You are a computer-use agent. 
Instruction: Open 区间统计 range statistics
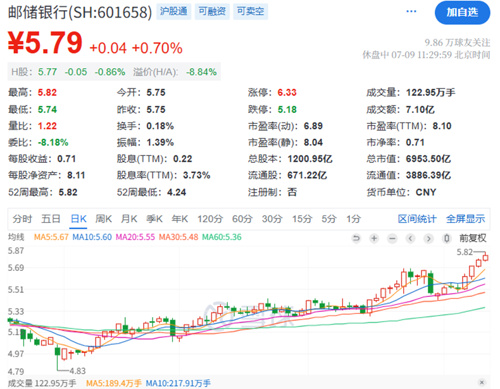pos(417,219)
